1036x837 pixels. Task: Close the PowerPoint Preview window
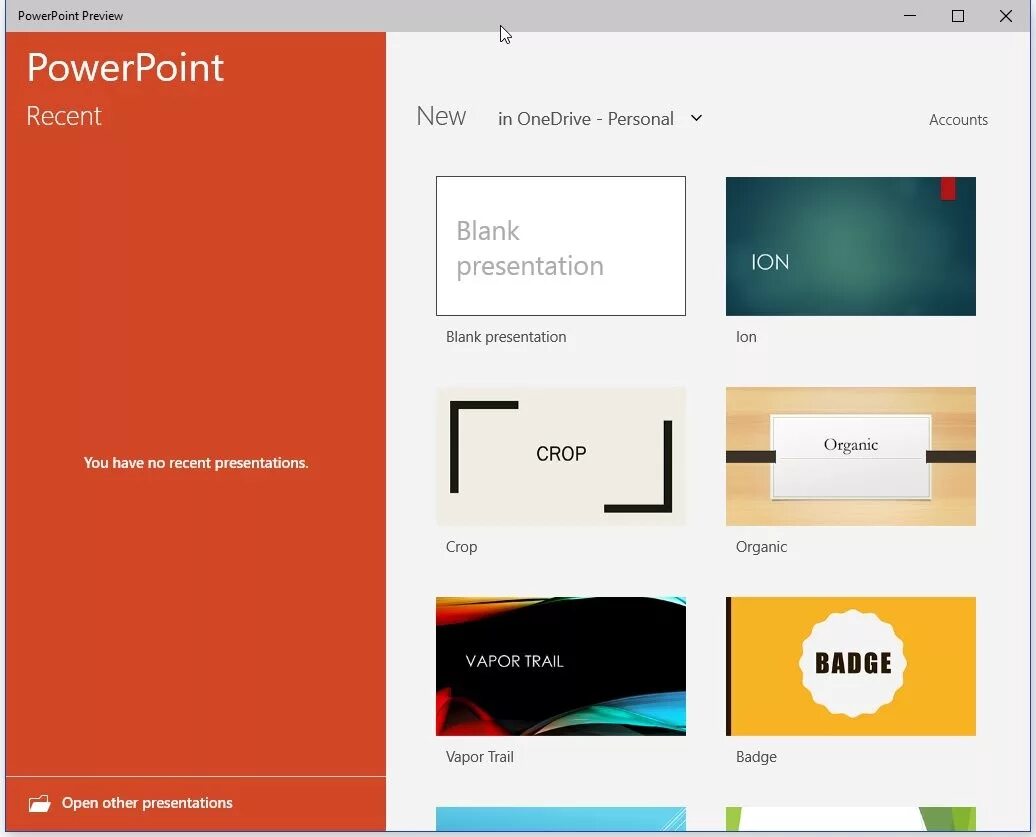(x=1006, y=16)
